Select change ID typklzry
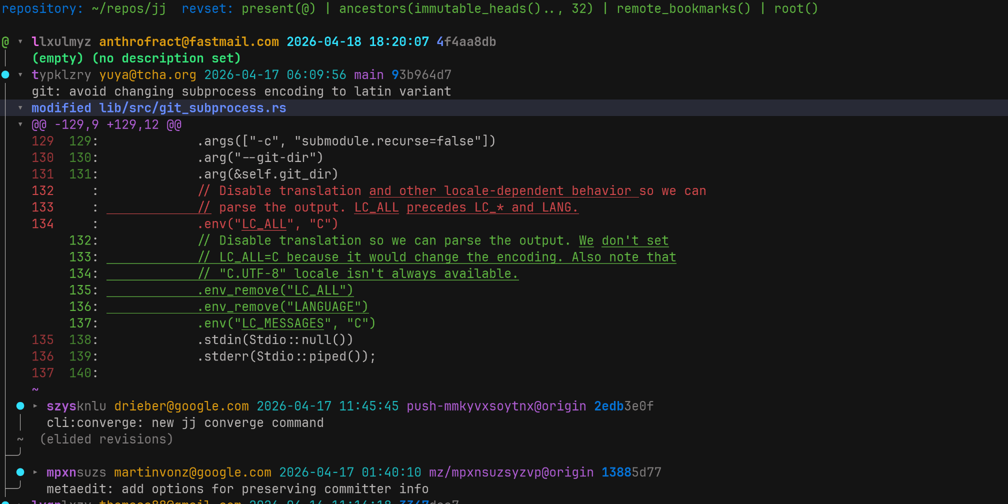The height and width of the screenshot is (504, 1008). coord(62,75)
